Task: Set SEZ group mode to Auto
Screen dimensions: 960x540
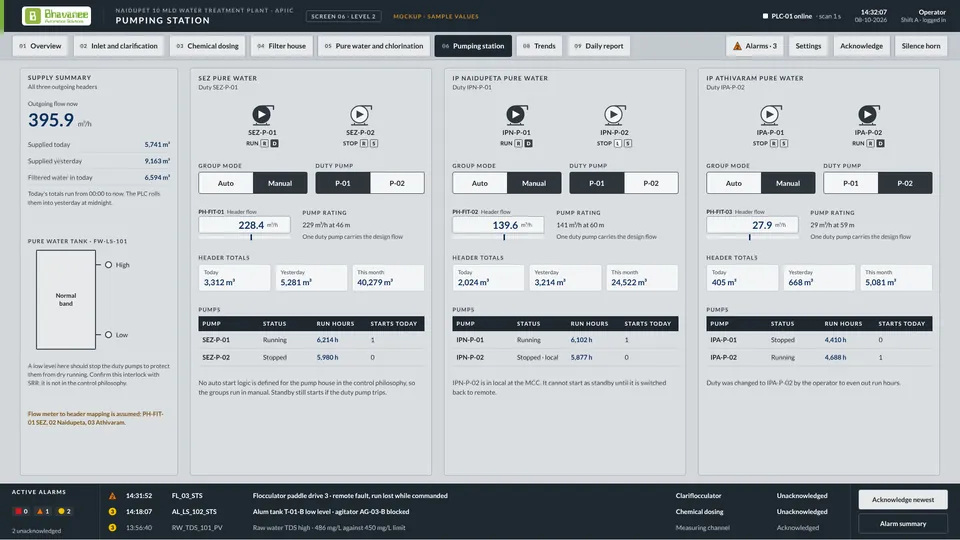Action: click(x=226, y=183)
